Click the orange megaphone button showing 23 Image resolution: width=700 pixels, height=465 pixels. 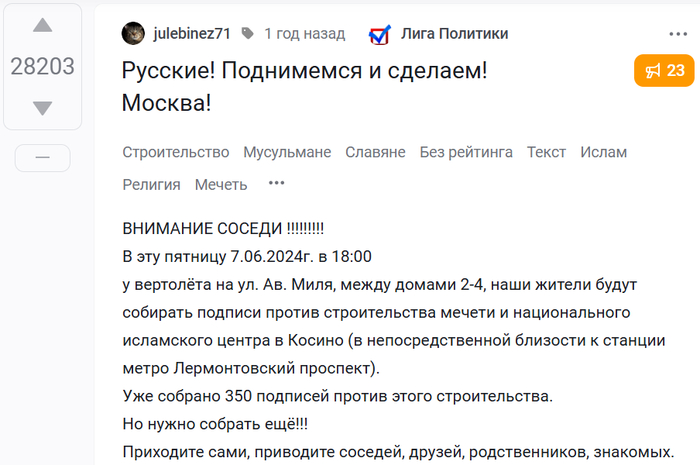pyautogui.click(x=664, y=71)
